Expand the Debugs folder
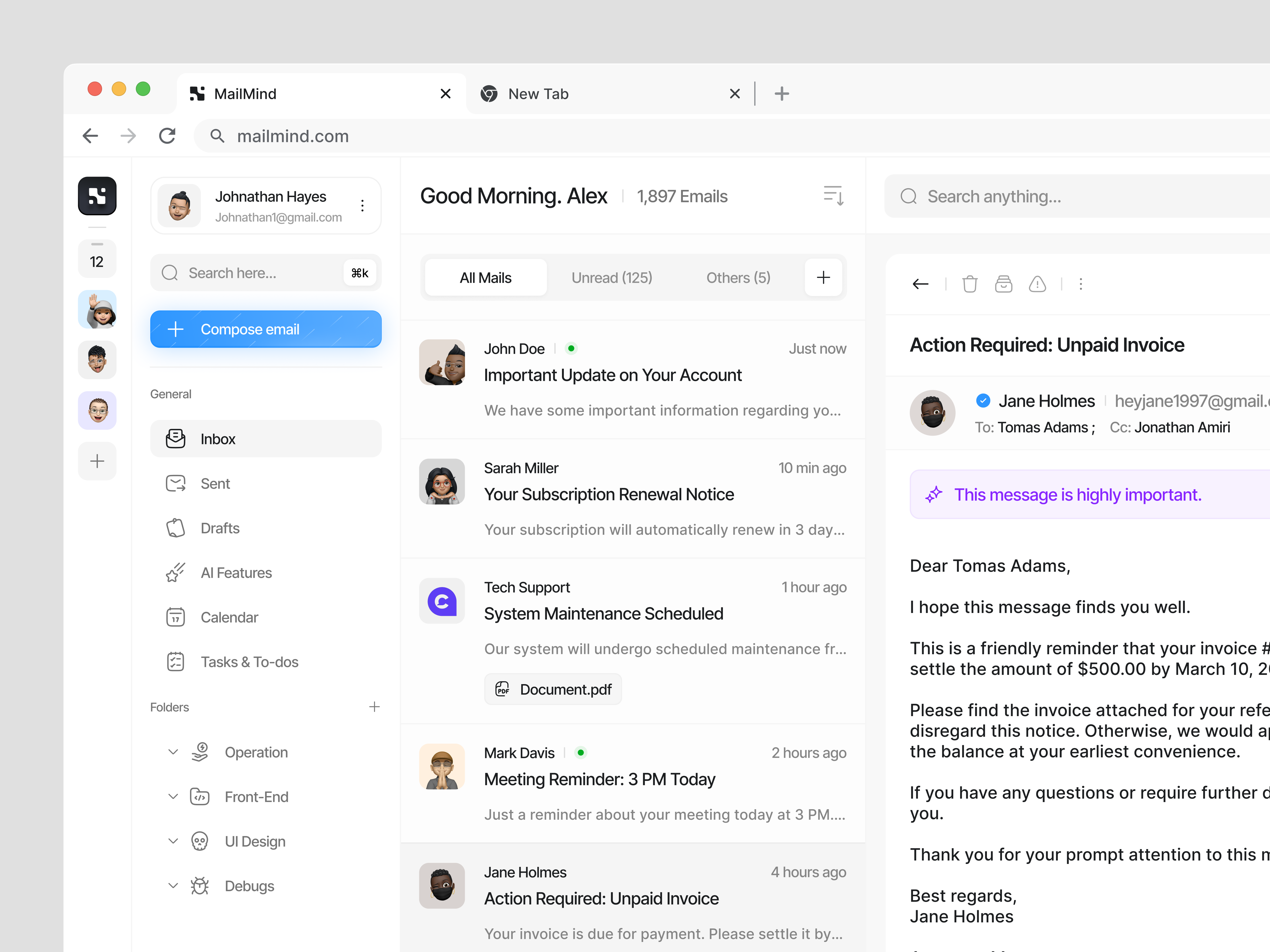The width and height of the screenshot is (1270, 952). pos(173,885)
